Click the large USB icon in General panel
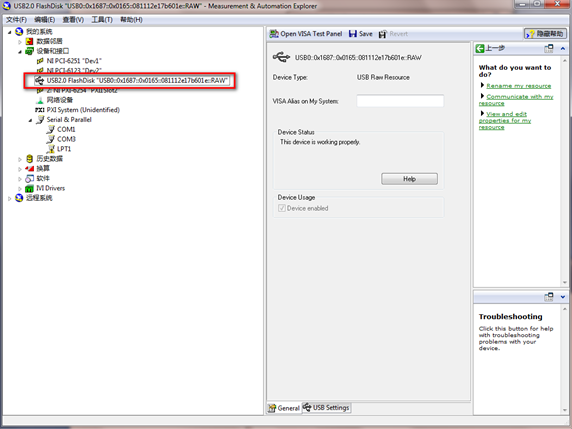 (x=281, y=57)
